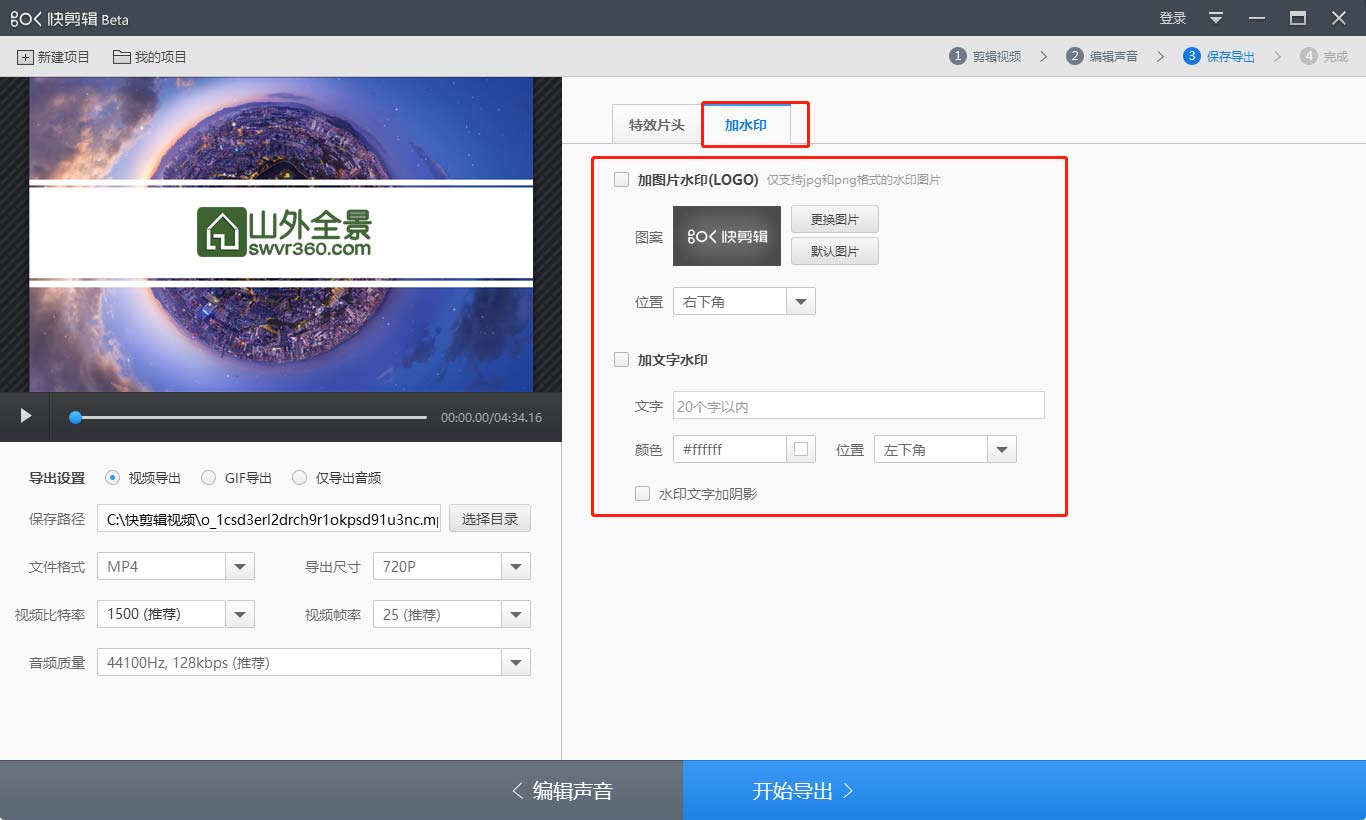The image size is (1366, 820).
Task: Switch to the 特效片头 tab
Action: pos(656,125)
